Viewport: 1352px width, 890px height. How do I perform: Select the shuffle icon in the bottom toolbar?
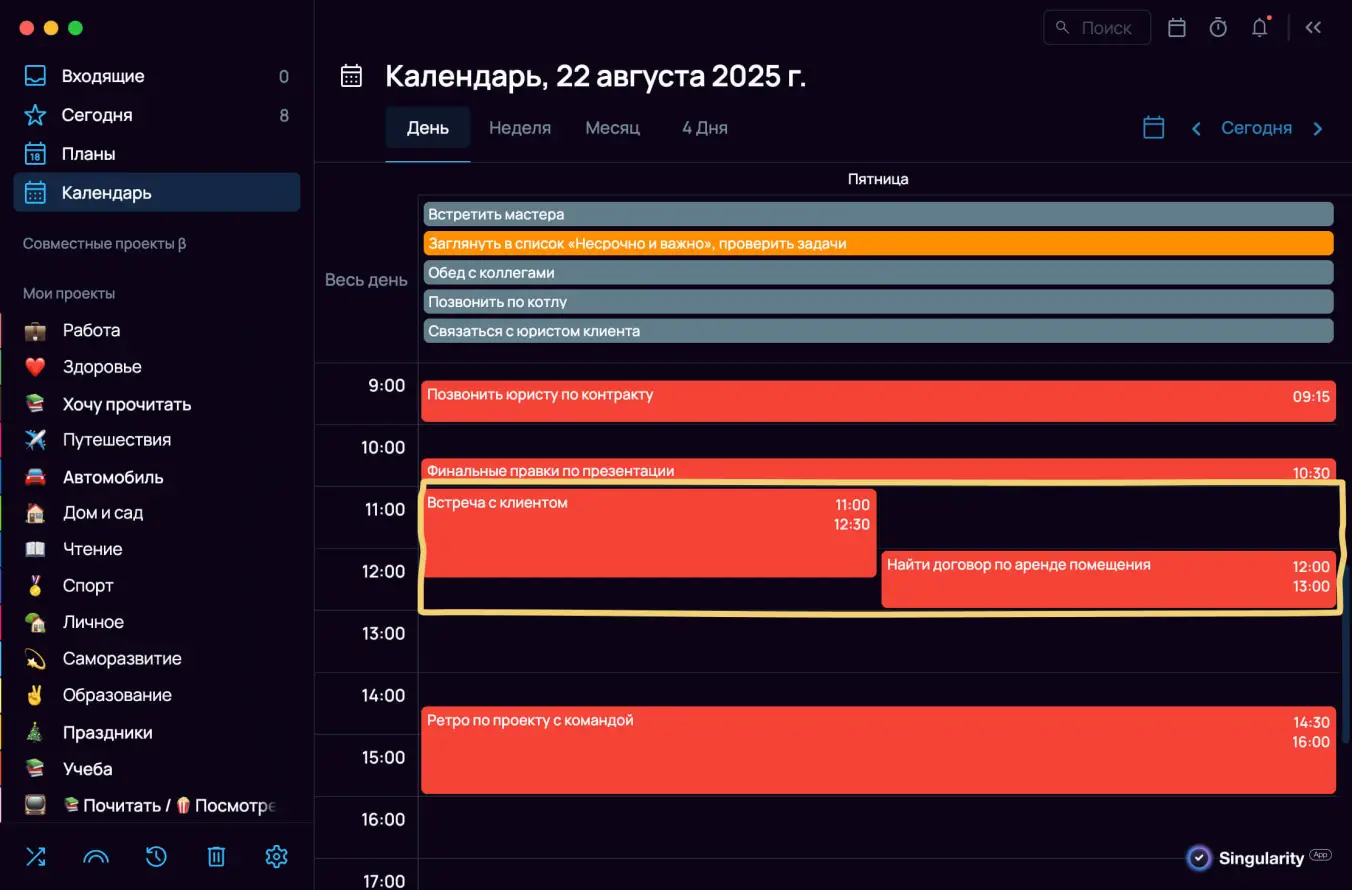click(35, 857)
